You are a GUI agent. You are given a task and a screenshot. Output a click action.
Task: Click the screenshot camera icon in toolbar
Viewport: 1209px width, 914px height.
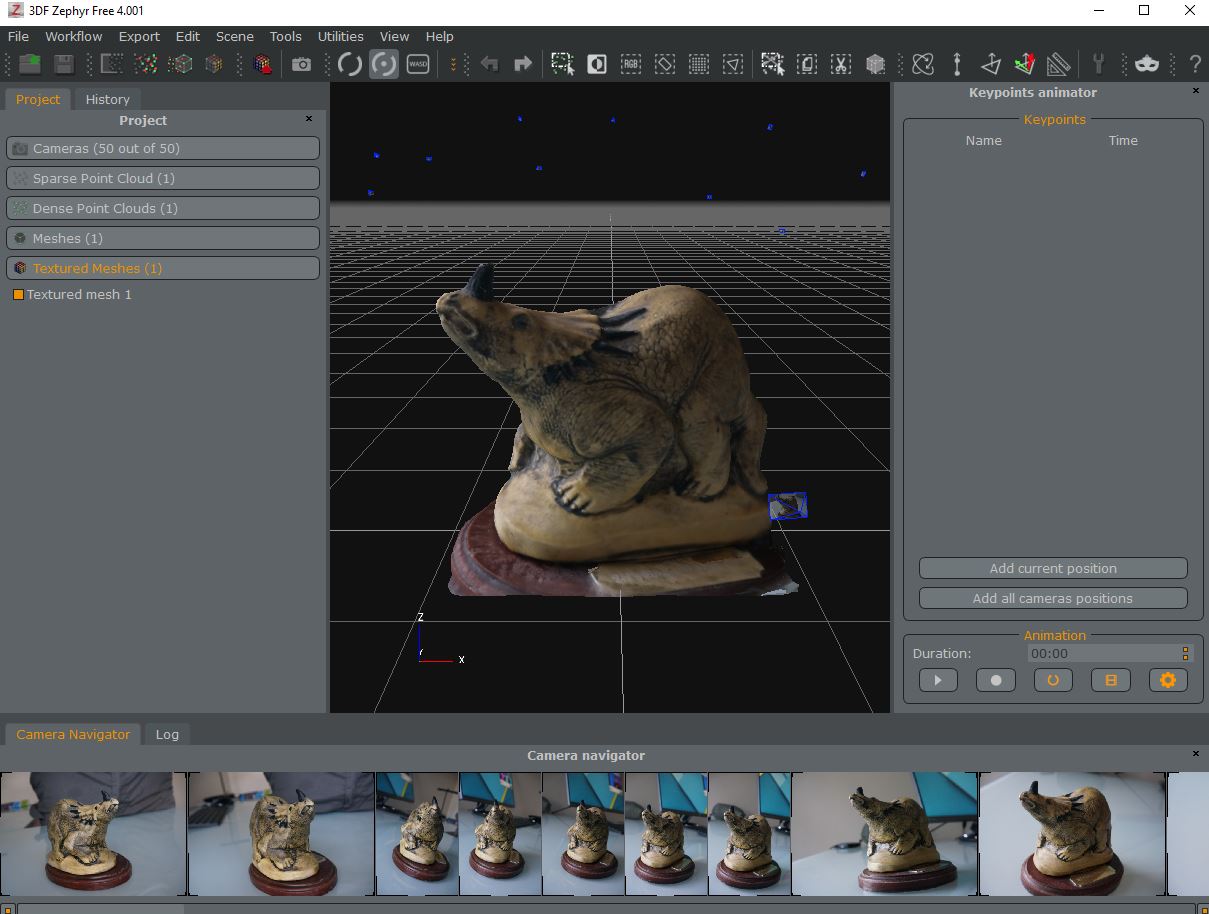[x=301, y=65]
